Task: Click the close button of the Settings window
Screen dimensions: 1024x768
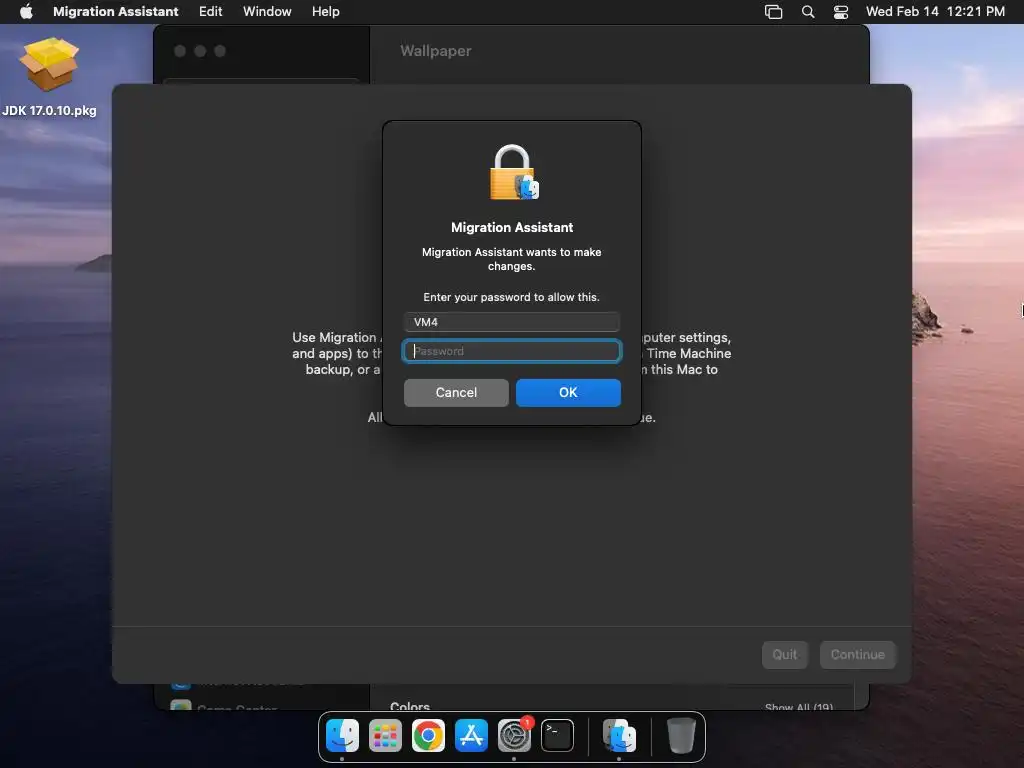Action: click(x=180, y=51)
